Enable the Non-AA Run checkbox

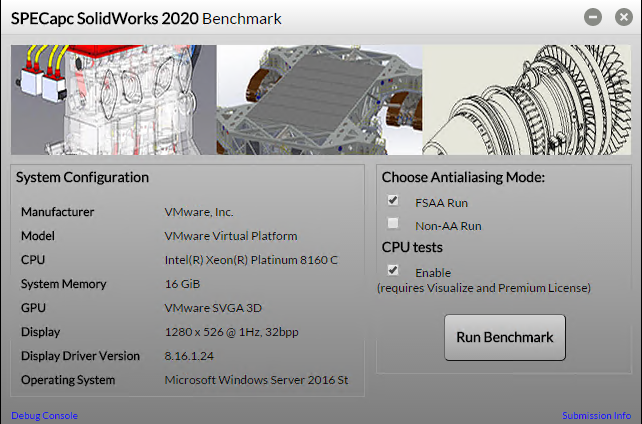point(393,225)
